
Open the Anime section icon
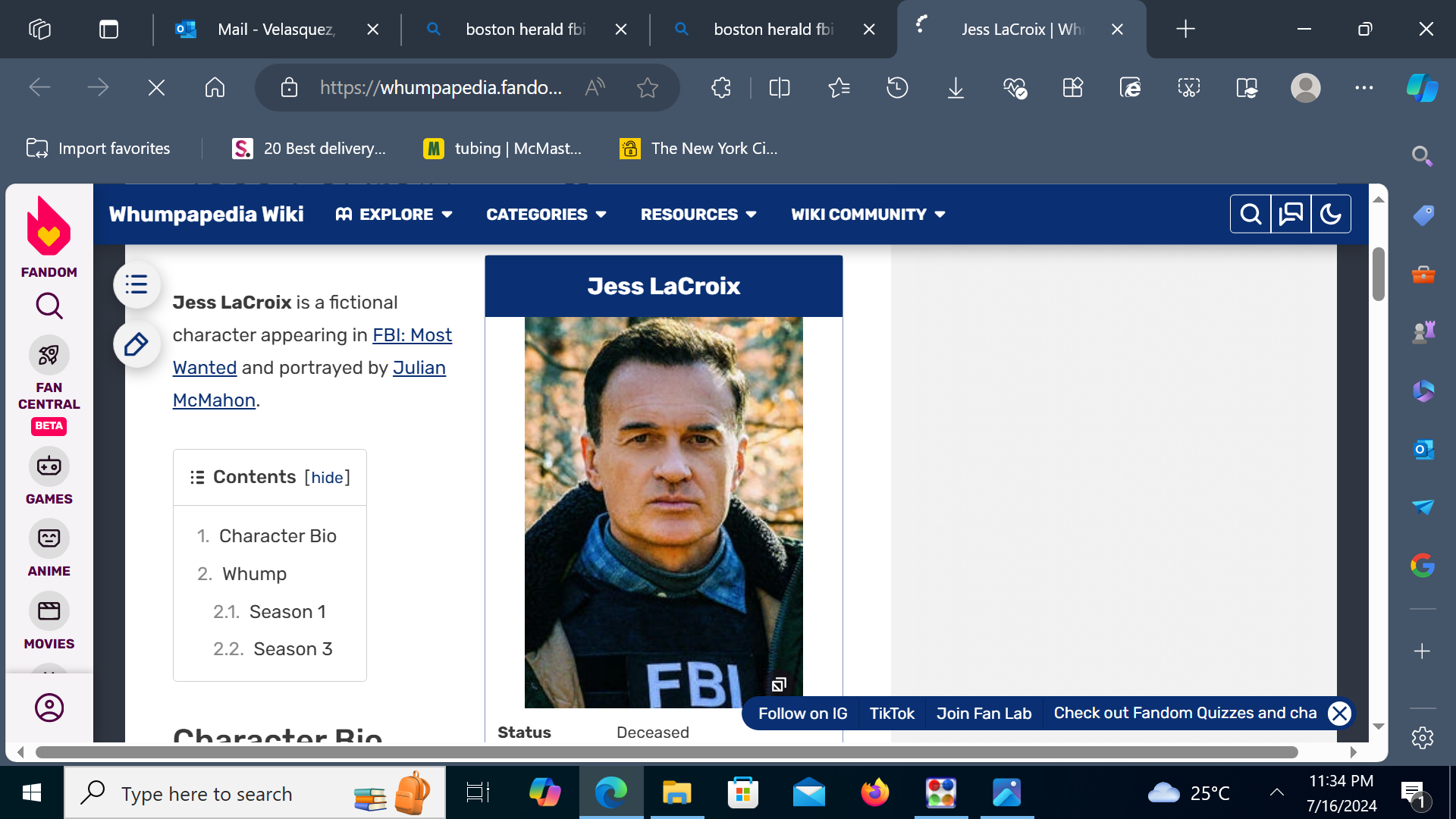[x=49, y=538]
